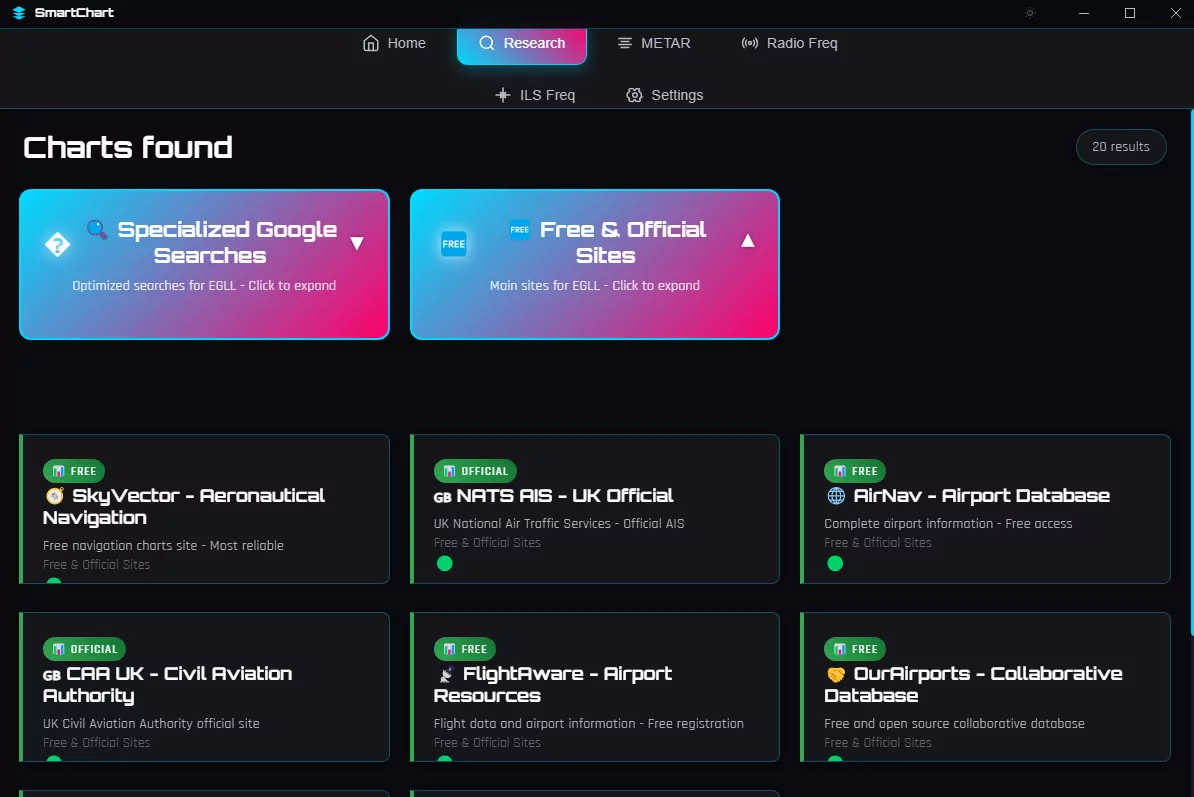This screenshot has height=797, width=1194.
Task: Click the OFFICIAL badge on CAA UK
Action: [84, 649]
